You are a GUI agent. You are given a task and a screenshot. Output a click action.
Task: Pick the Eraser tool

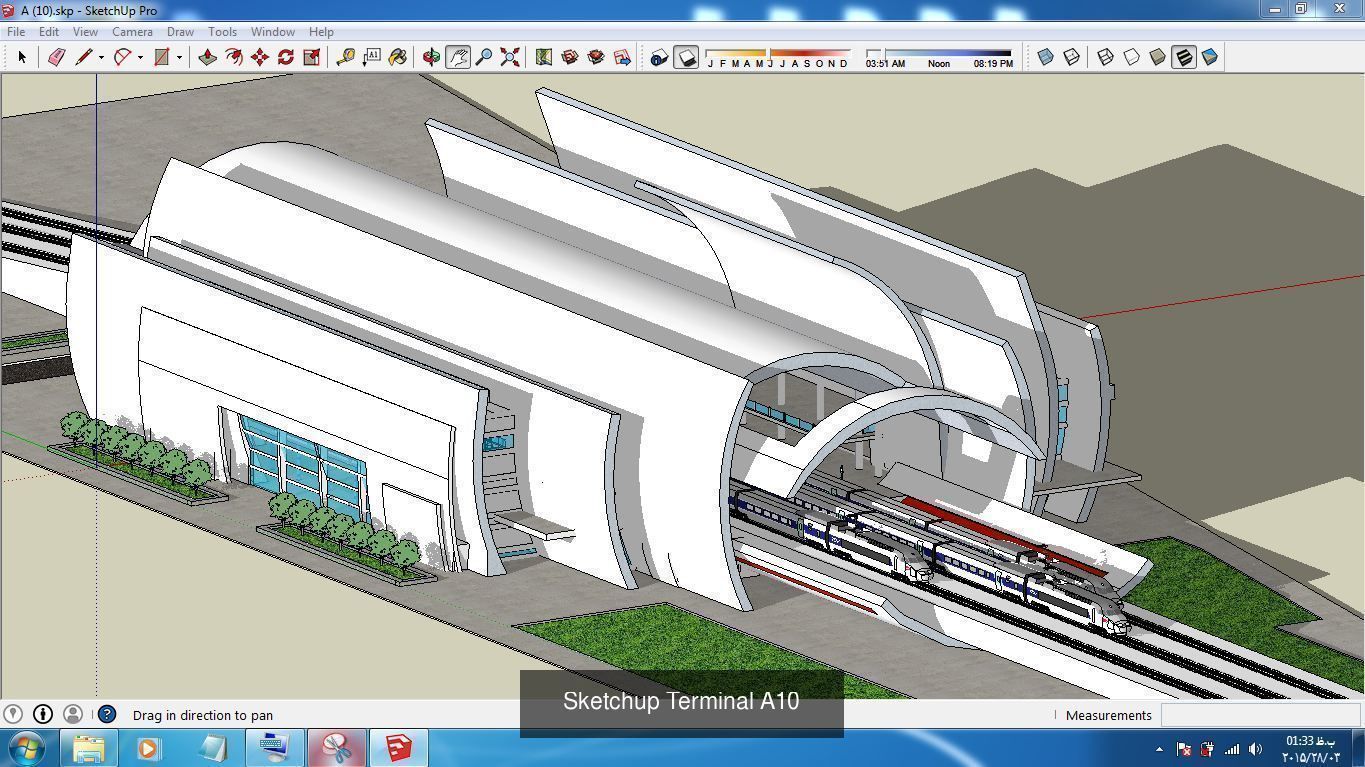tap(56, 57)
